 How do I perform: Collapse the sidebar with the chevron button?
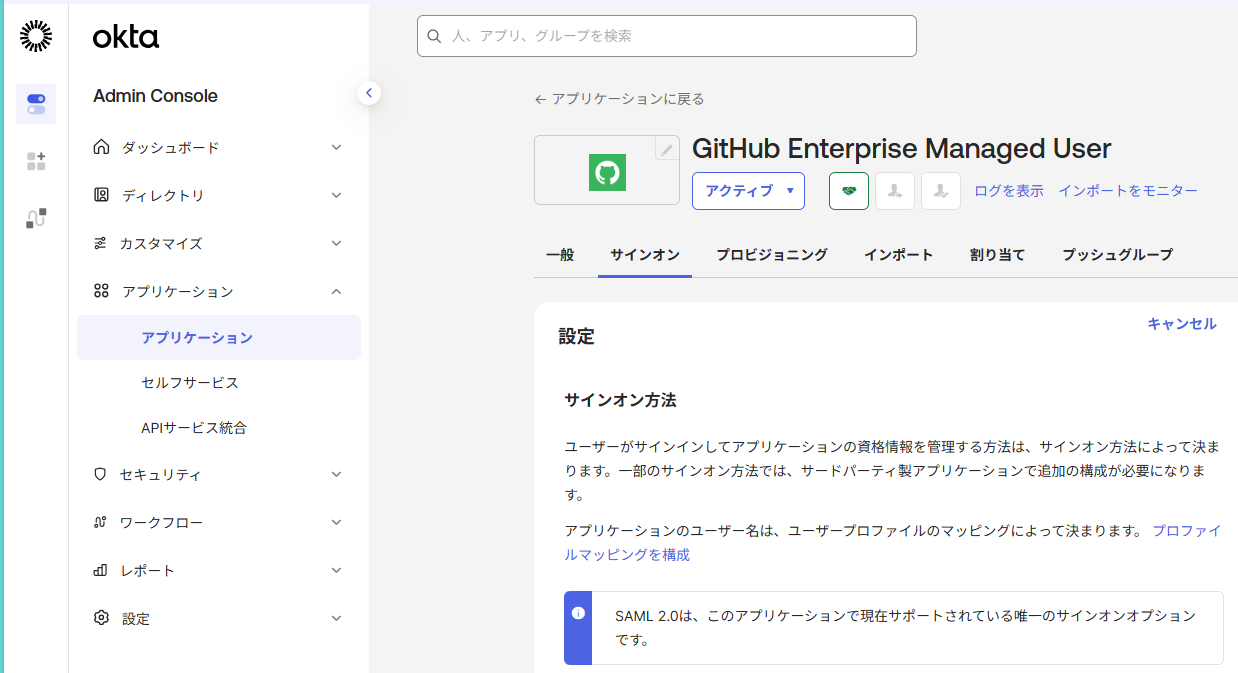point(369,93)
